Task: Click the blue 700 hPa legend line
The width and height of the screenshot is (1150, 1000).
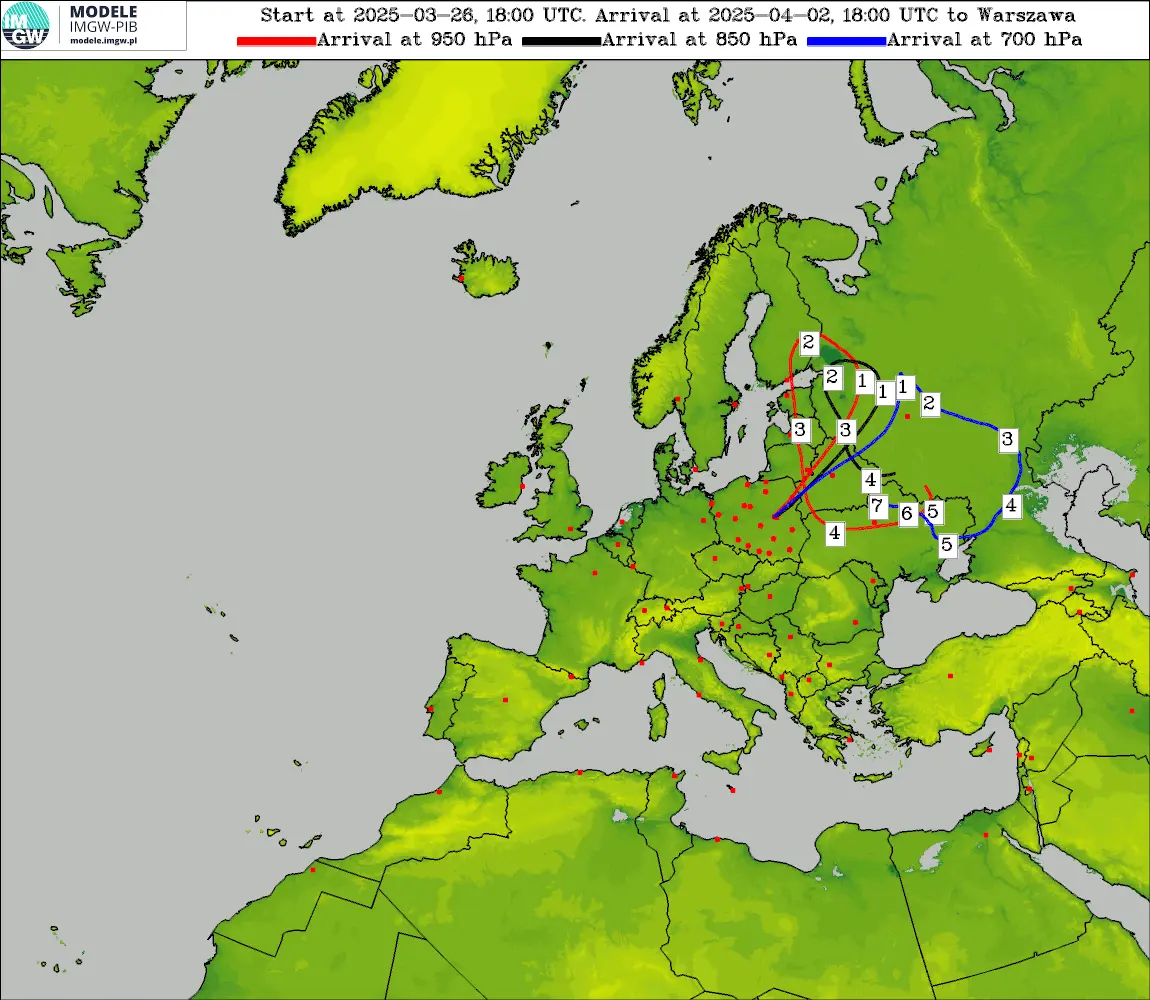Action: point(846,41)
